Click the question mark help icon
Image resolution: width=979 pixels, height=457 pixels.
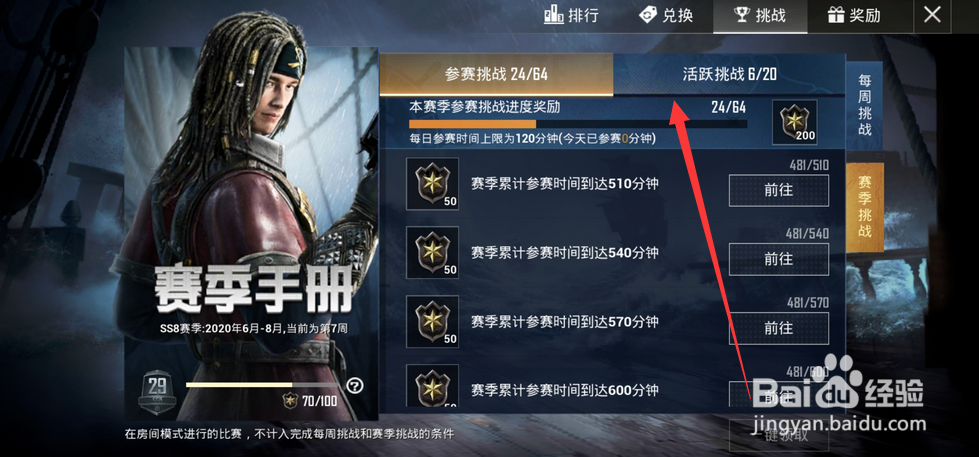[x=355, y=386]
